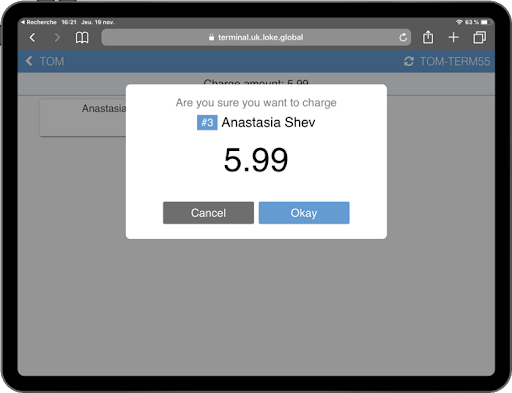Tap the TOM header label
The height and width of the screenshot is (393, 512).
pyautogui.click(x=52, y=61)
